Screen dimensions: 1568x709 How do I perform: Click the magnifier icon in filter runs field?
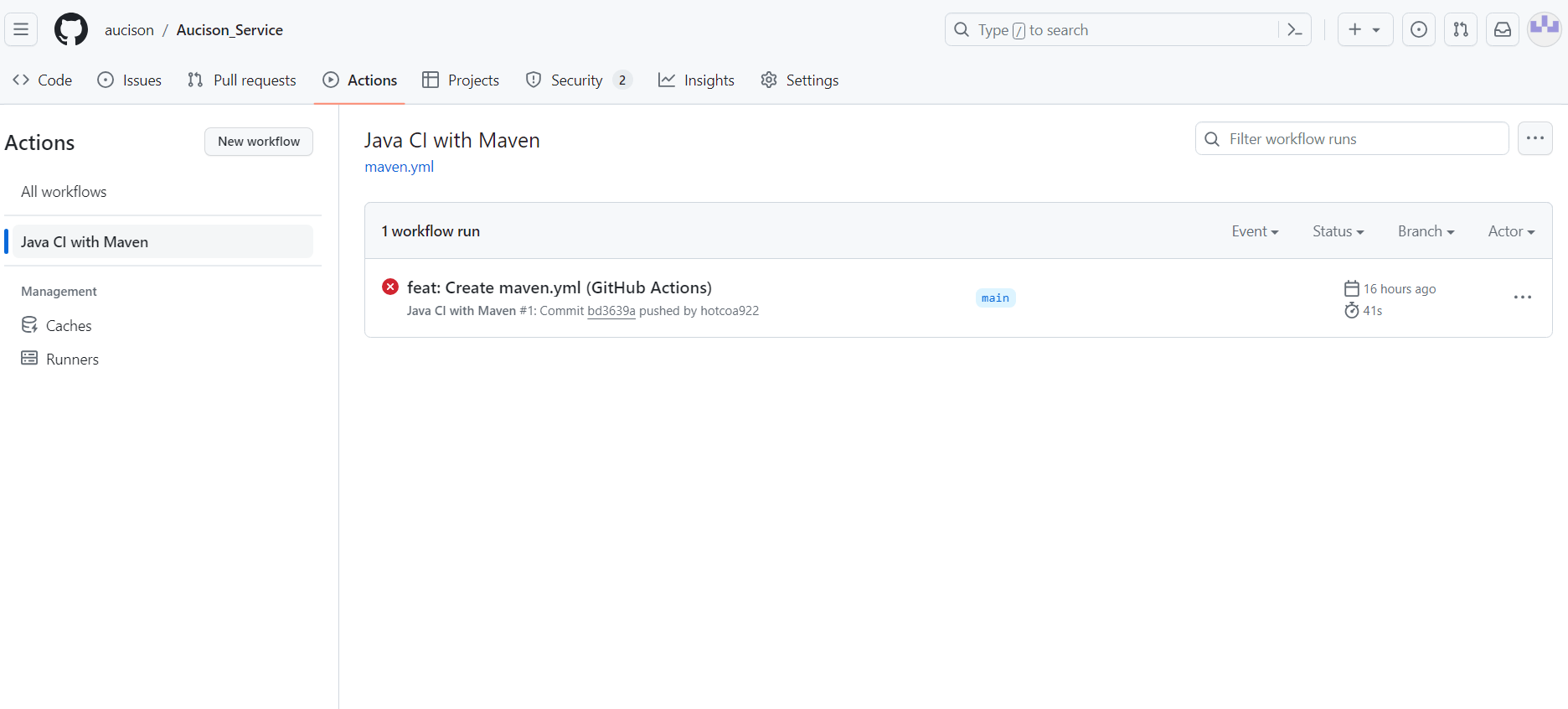pos(1212,139)
